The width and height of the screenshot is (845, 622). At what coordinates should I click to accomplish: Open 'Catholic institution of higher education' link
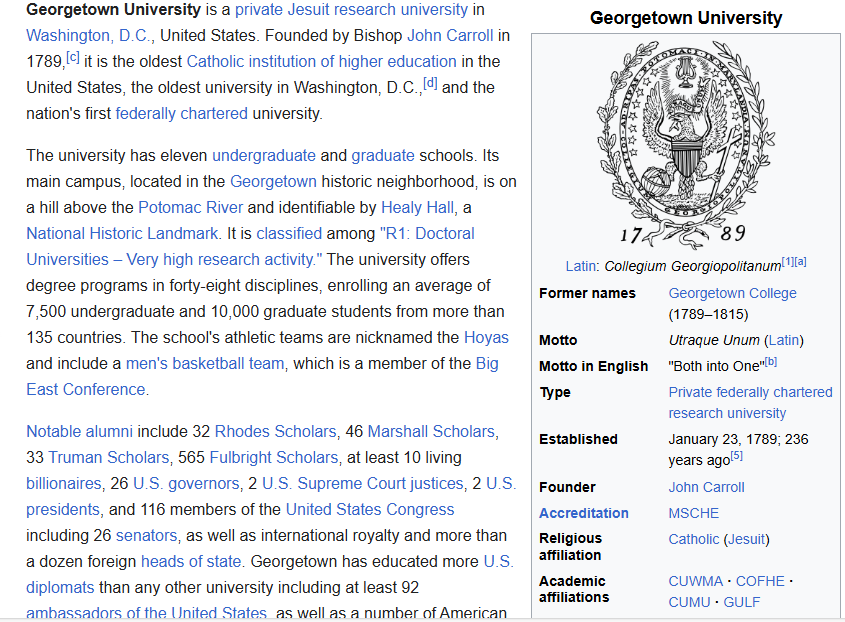321,61
